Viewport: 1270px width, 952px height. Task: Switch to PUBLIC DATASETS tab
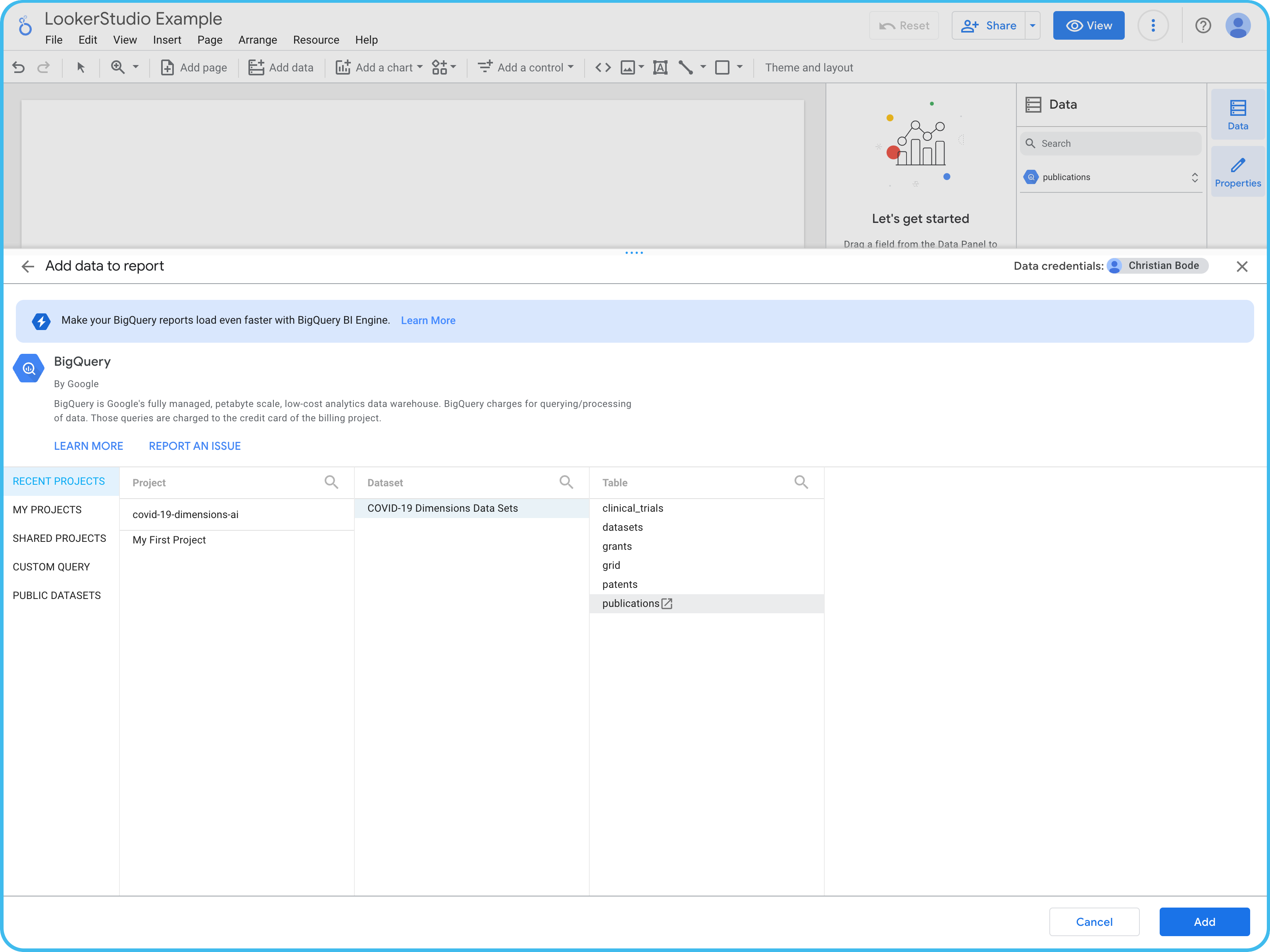(x=56, y=595)
